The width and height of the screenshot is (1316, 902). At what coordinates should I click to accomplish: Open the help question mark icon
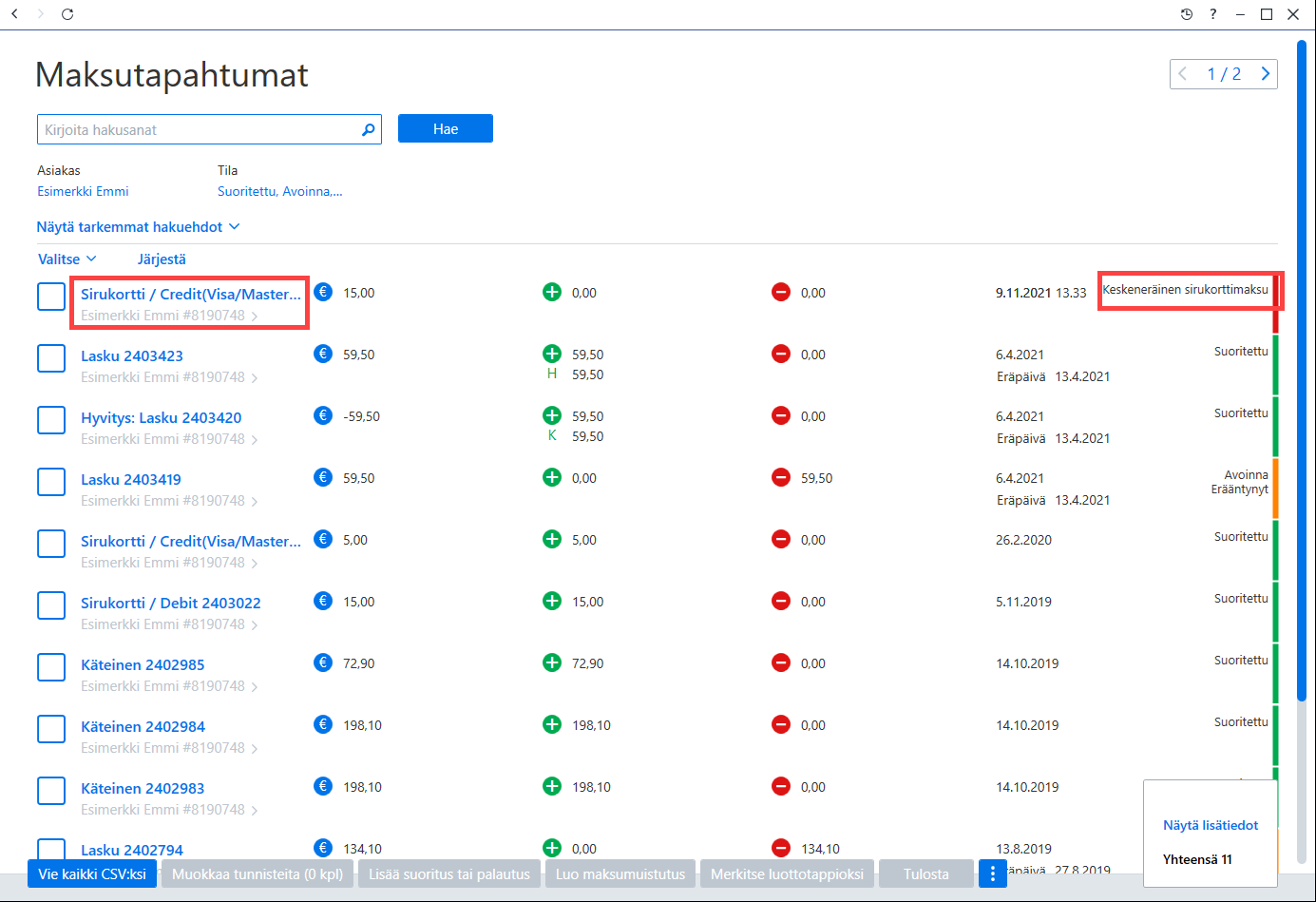coord(1212,14)
